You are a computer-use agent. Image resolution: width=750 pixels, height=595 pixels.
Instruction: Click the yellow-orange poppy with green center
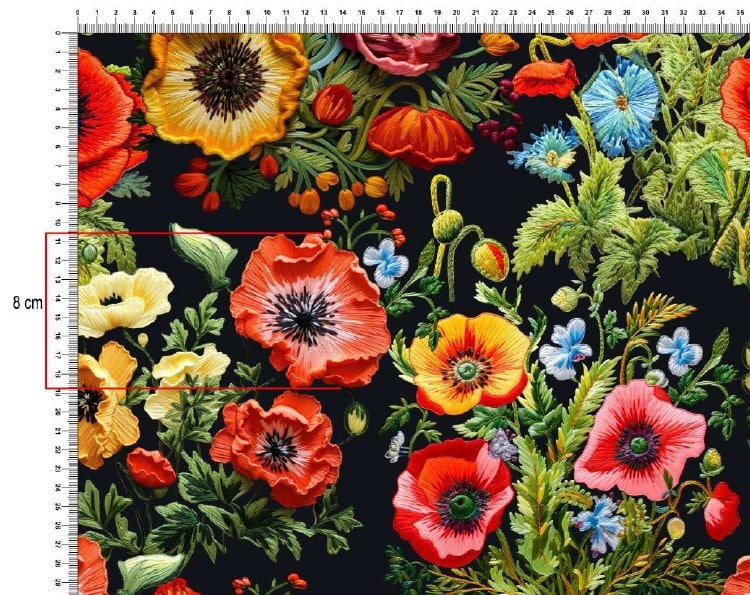click(x=469, y=362)
